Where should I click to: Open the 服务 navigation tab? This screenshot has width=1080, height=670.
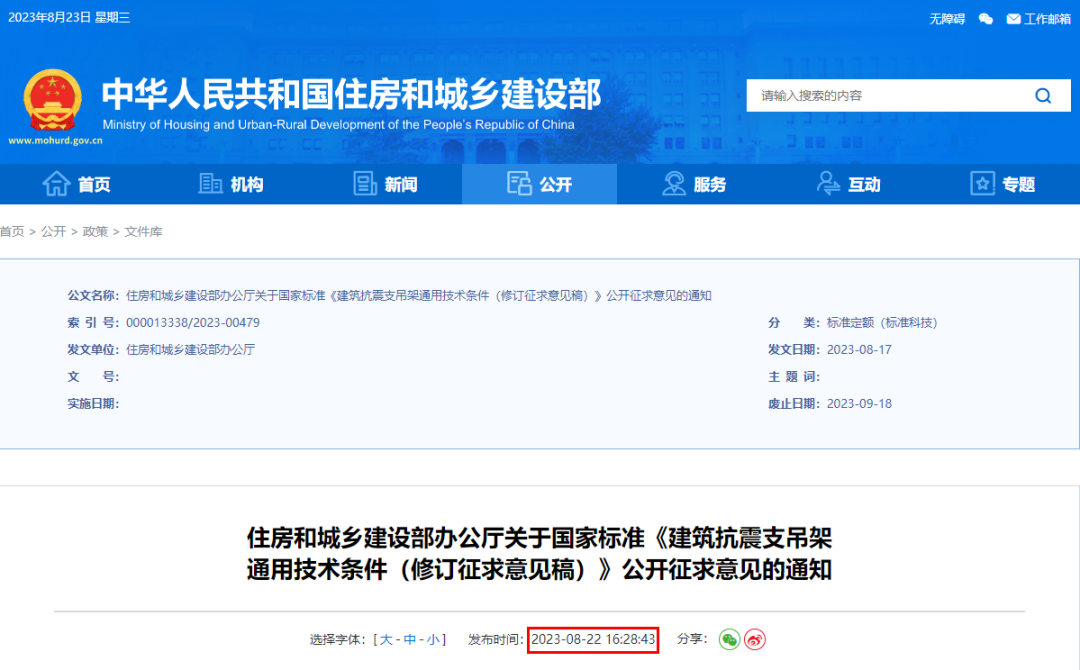tap(694, 184)
